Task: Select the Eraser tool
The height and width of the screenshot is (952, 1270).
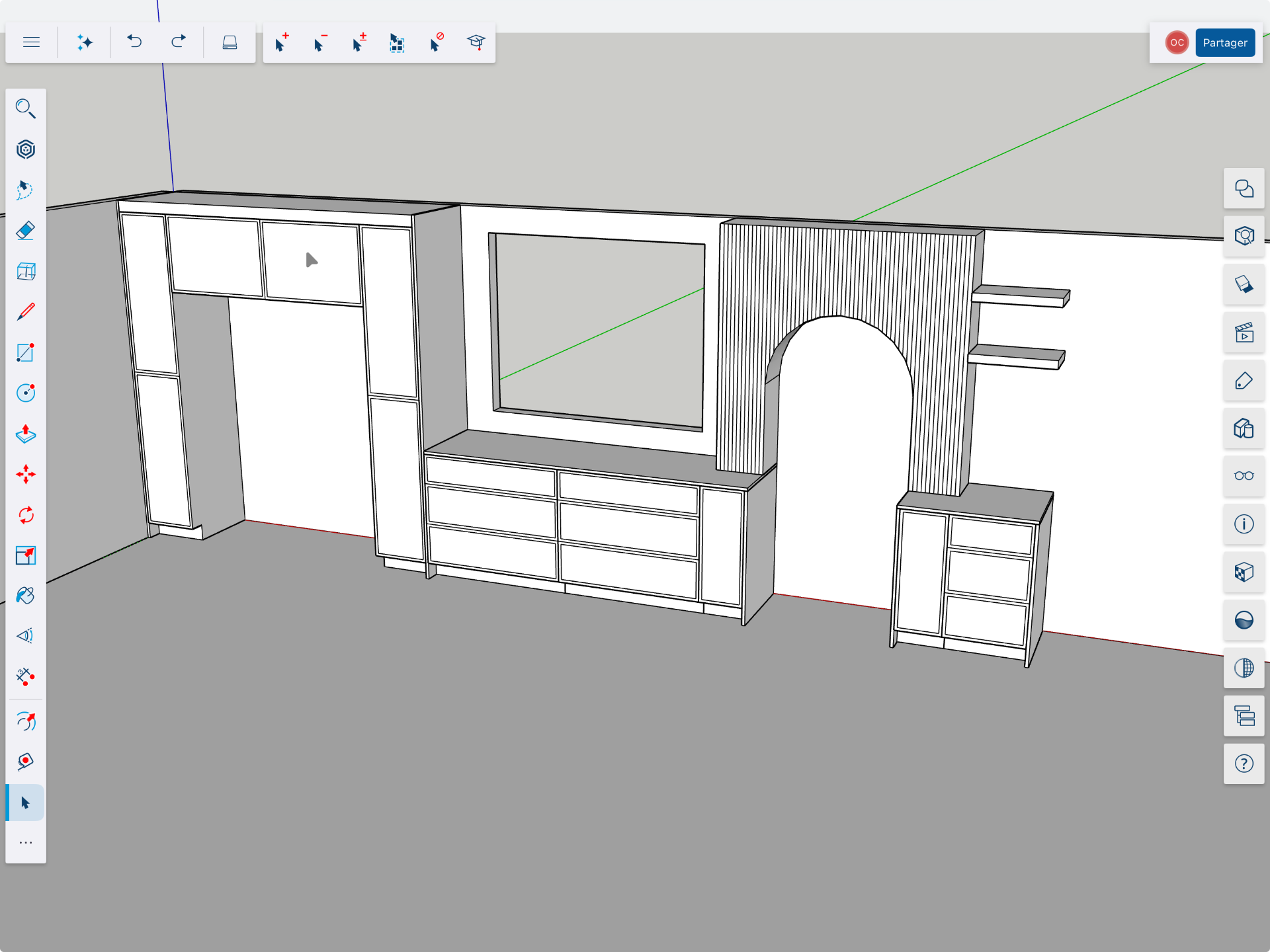Action: pos(26,231)
